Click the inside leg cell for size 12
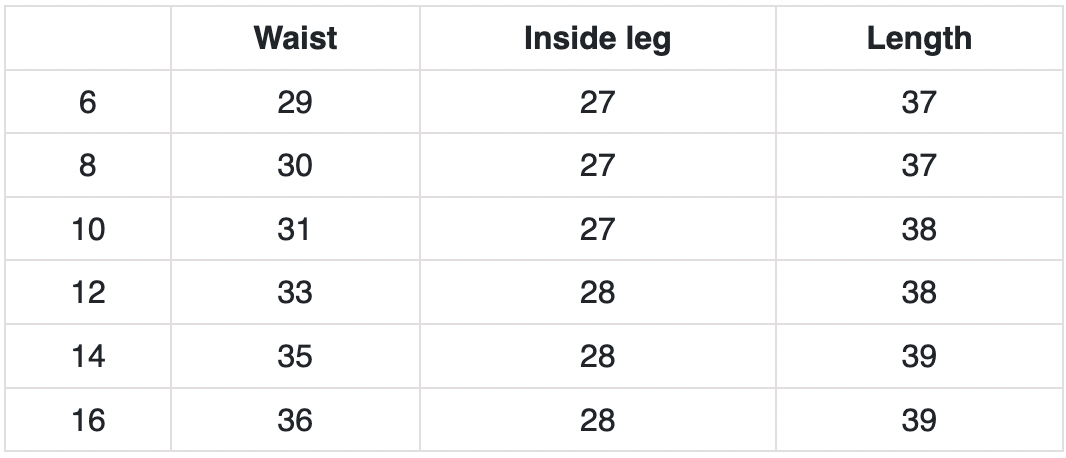 coord(597,292)
